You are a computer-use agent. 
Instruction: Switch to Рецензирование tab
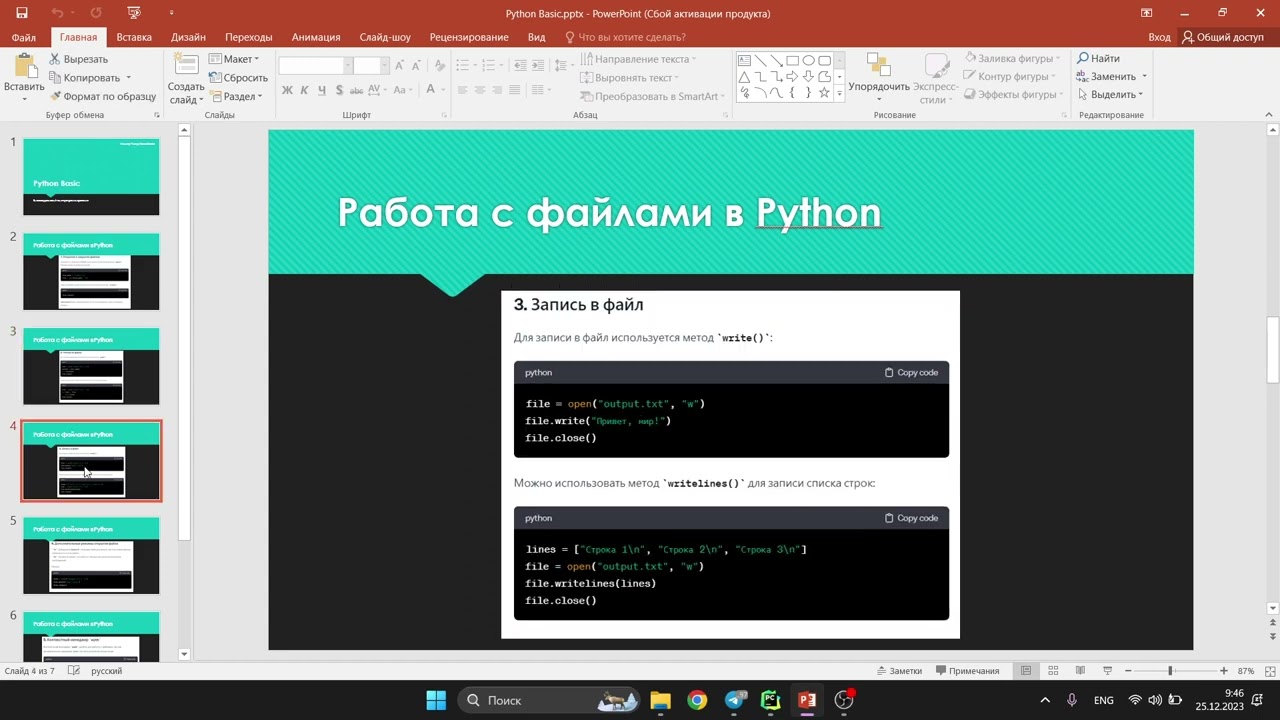(x=469, y=37)
